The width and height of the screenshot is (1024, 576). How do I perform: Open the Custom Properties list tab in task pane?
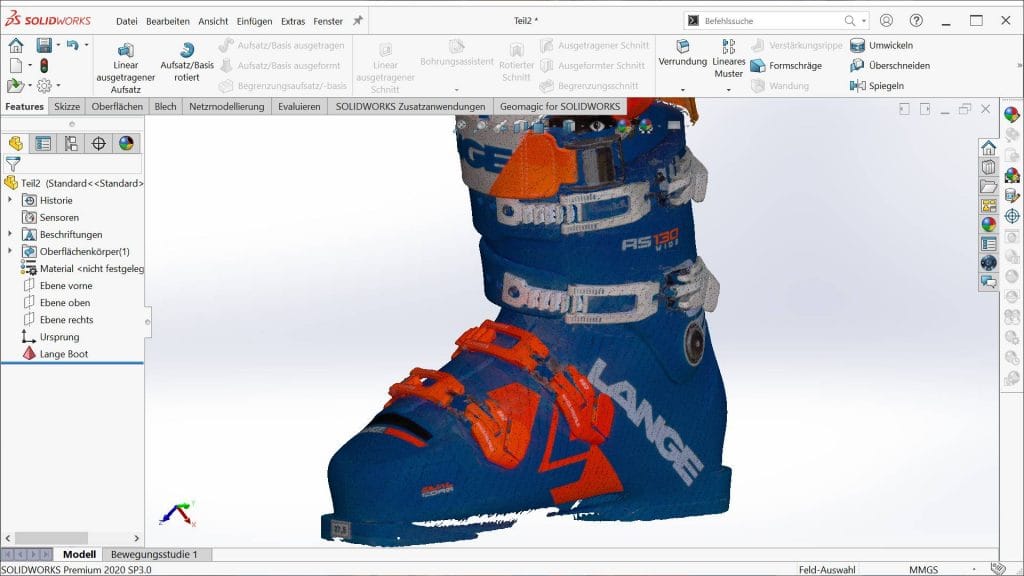click(x=988, y=244)
